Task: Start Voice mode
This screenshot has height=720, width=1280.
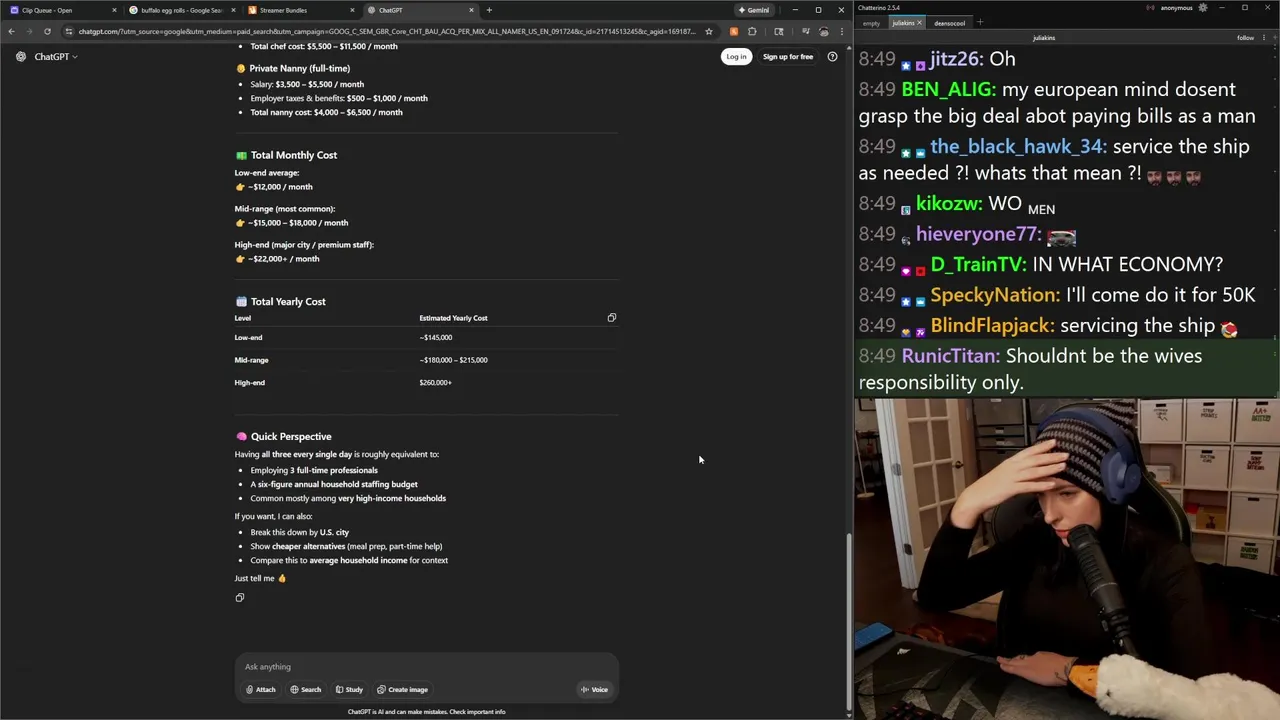Action: tap(594, 689)
